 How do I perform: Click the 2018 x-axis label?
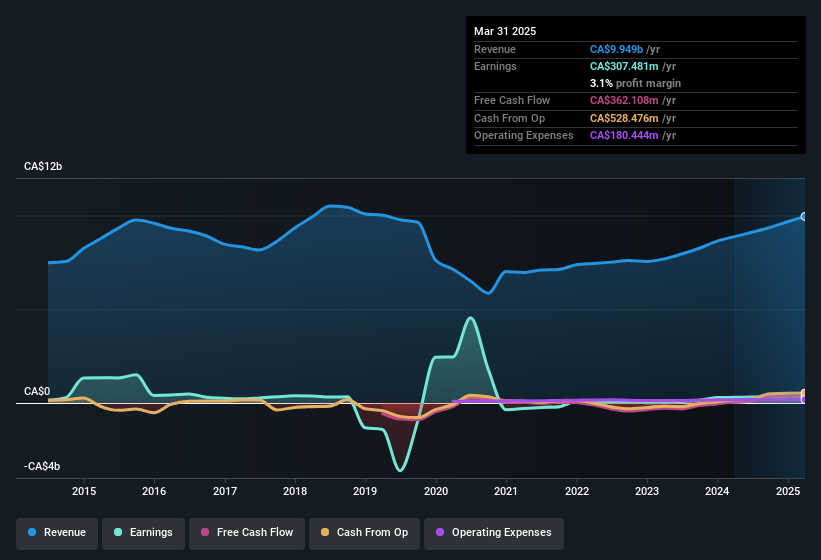click(295, 491)
